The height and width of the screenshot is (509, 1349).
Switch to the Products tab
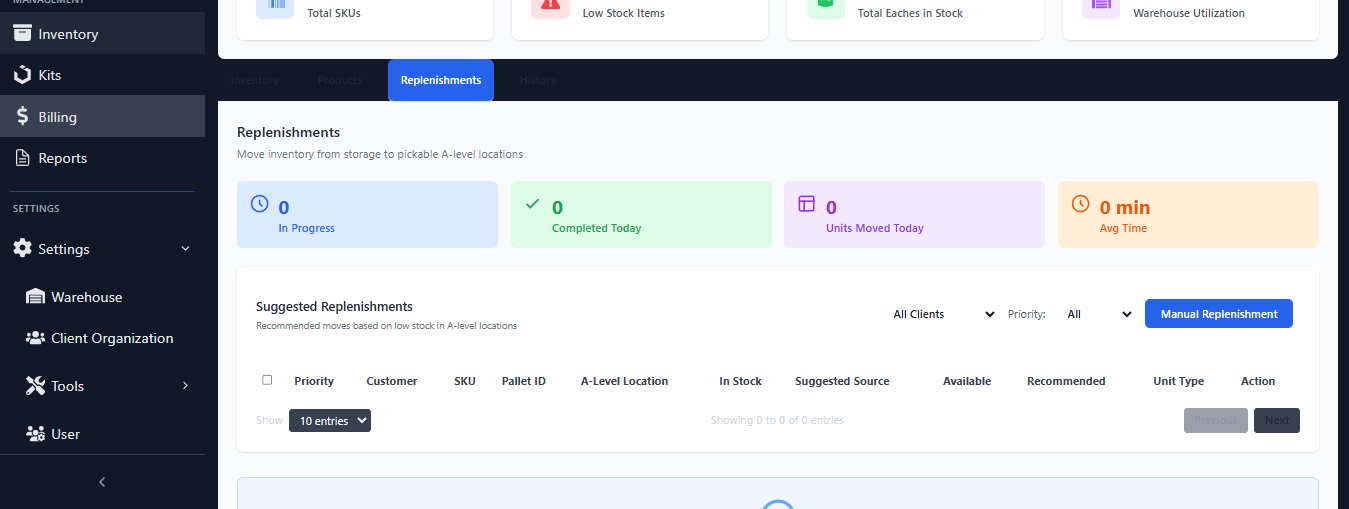point(340,80)
